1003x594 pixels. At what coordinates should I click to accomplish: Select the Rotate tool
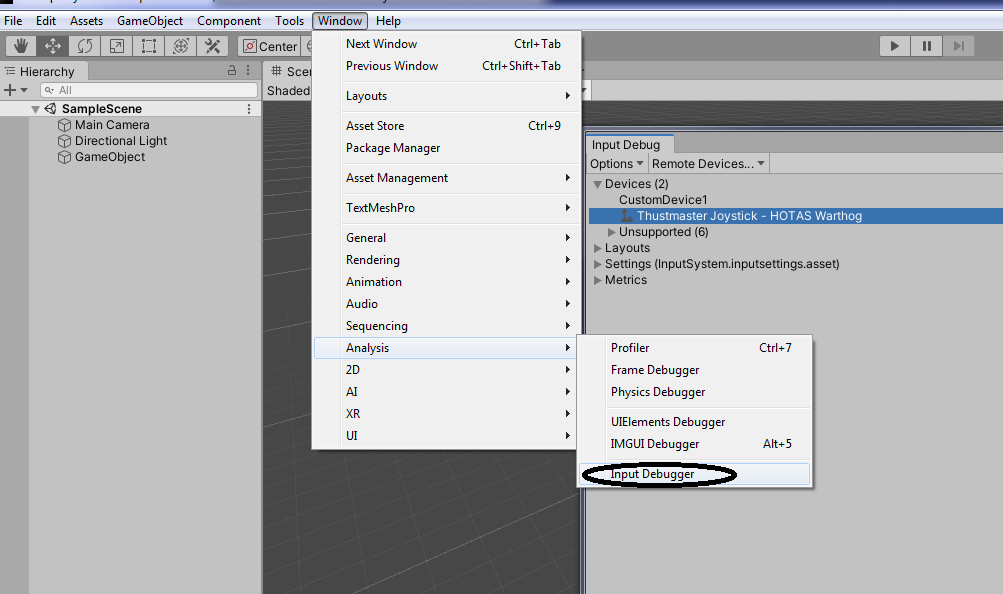click(x=84, y=46)
